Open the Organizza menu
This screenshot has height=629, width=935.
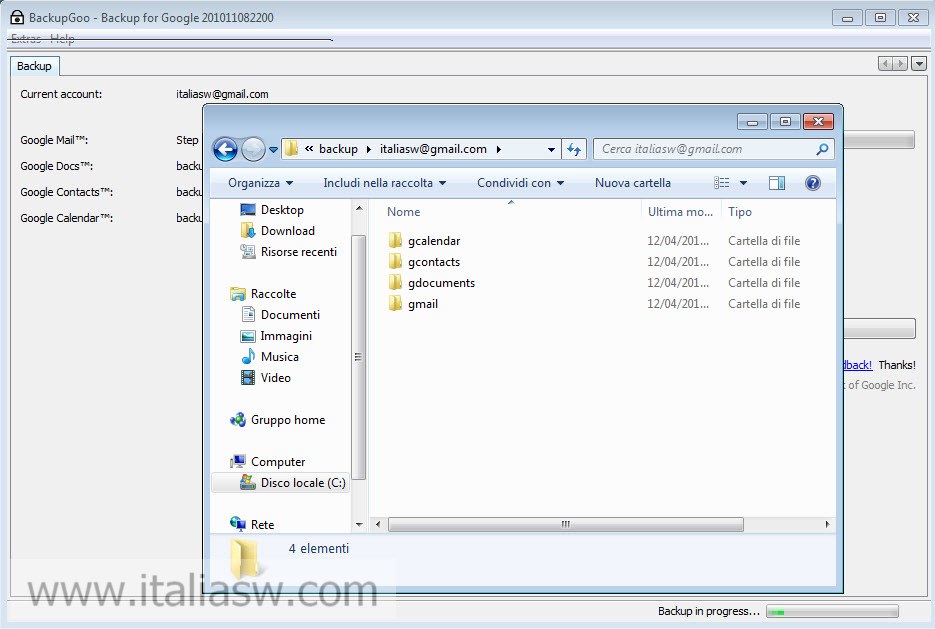pyautogui.click(x=260, y=183)
